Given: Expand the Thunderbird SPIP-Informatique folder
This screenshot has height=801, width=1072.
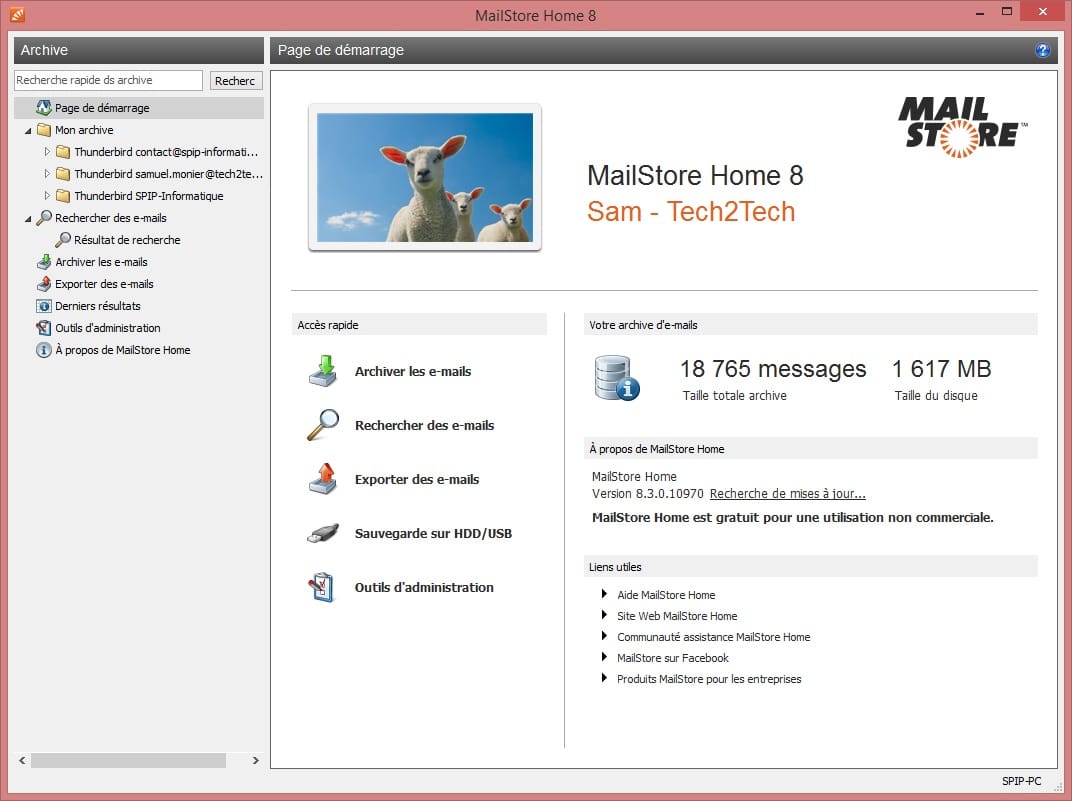Looking at the screenshot, I should coord(47,195).
